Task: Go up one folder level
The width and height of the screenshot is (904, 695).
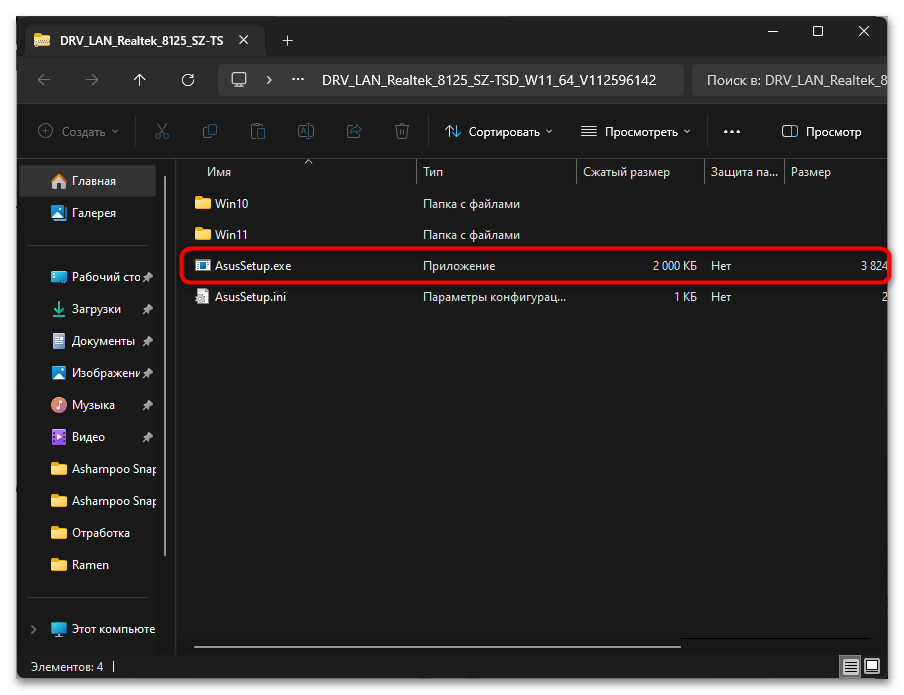Action: coord(140,80)
